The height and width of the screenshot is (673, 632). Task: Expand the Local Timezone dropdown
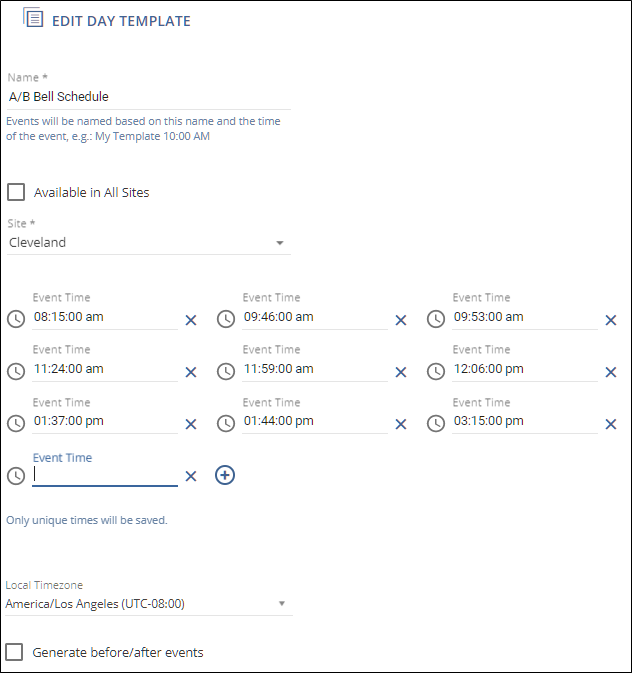coord(147,603)
